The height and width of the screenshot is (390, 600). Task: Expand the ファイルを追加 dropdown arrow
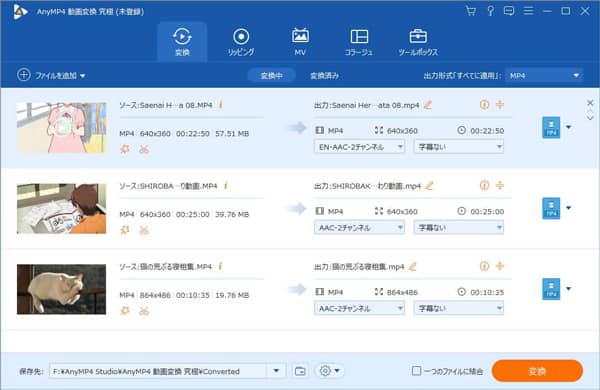[x=83, y=76]
